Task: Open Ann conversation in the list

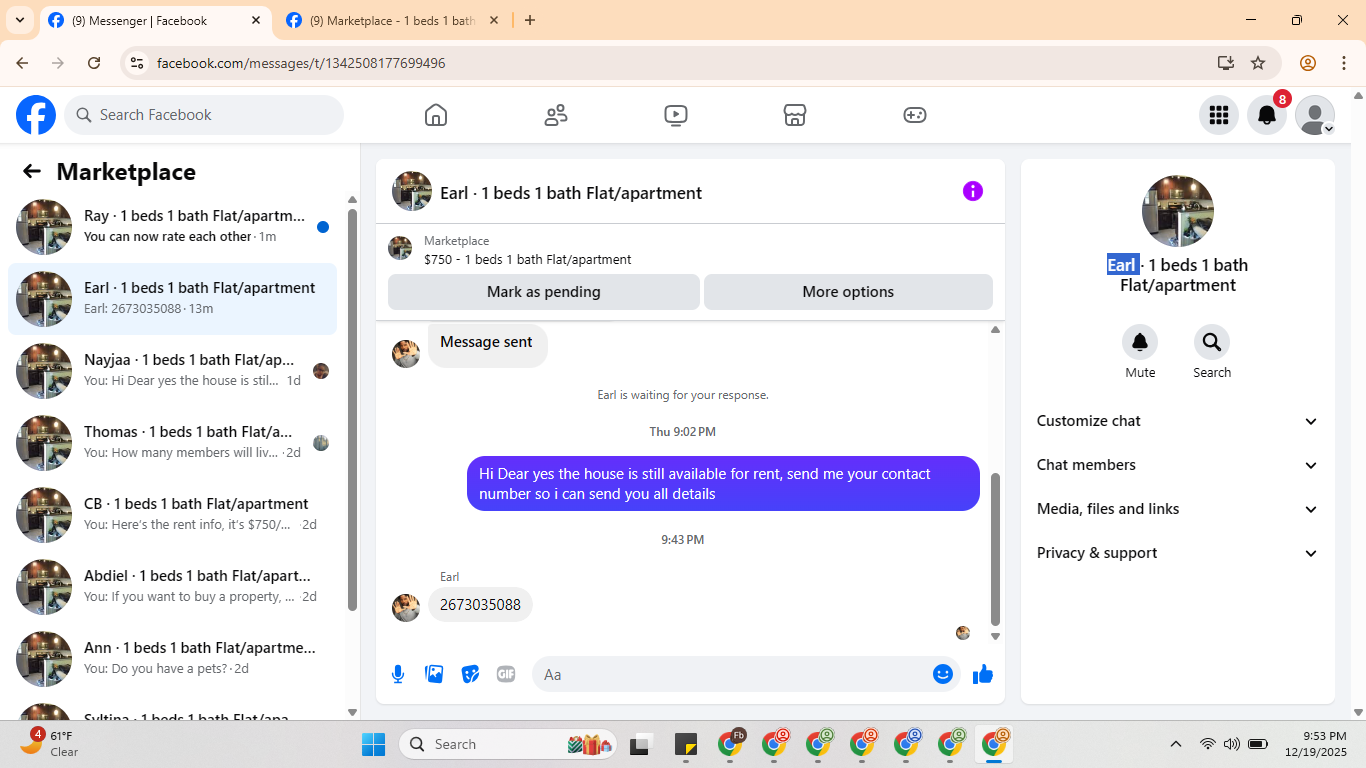Action: click(172, 659)
